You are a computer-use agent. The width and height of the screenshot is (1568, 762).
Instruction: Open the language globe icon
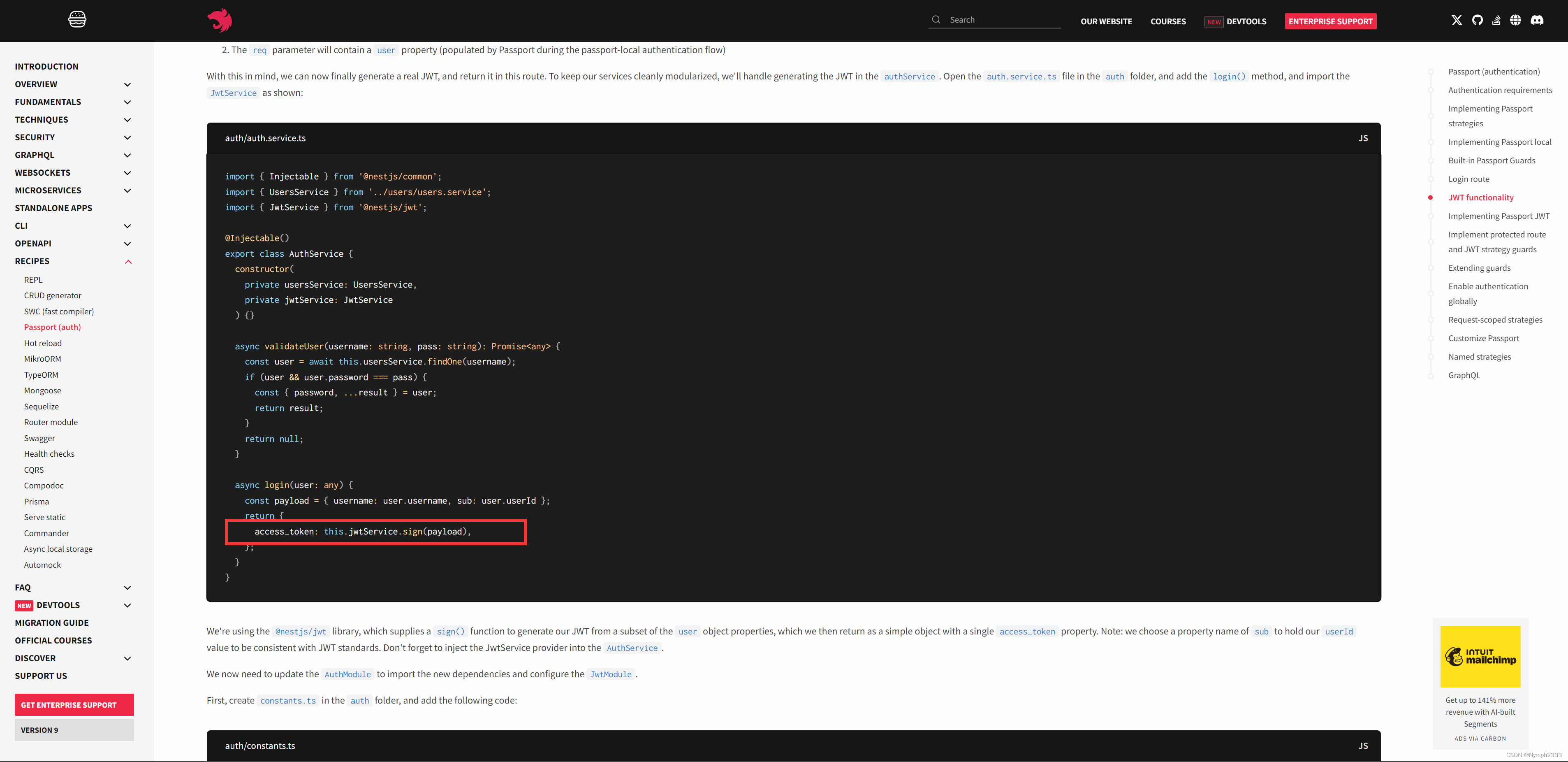pyautogui.click(x=1516, y=20)
